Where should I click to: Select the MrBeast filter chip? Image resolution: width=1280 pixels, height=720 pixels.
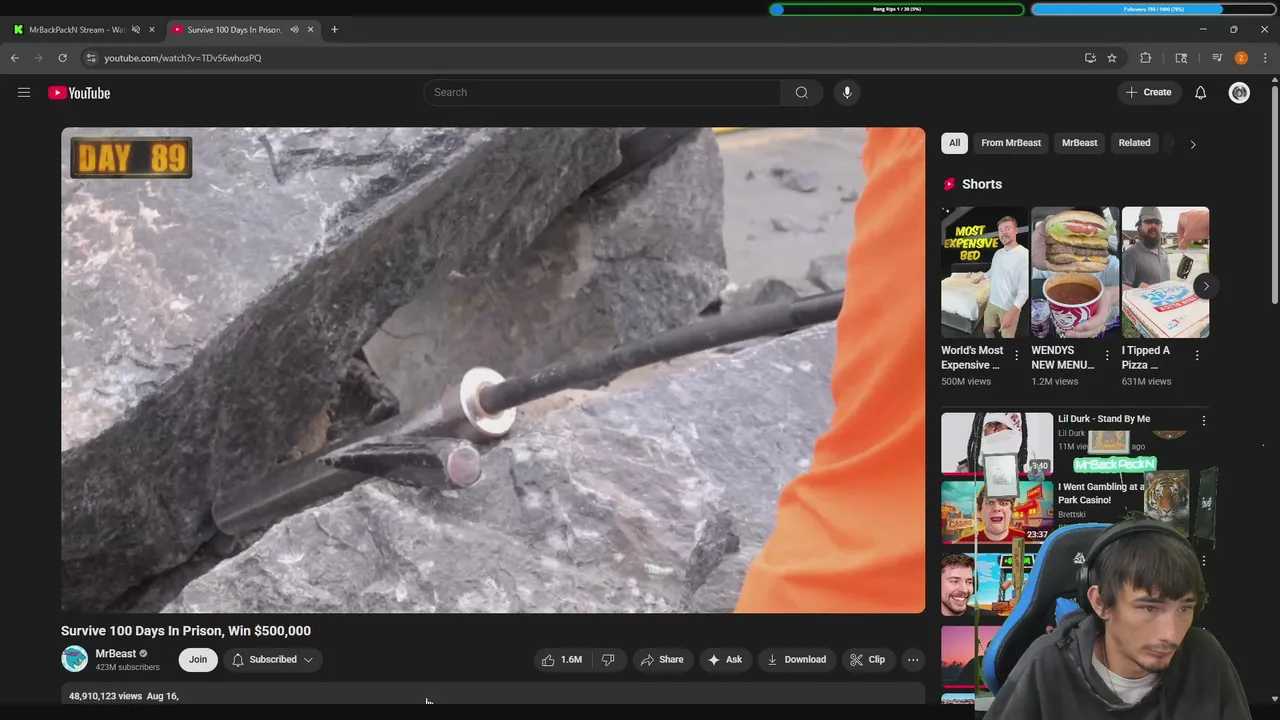click(x=1079, y=143)
